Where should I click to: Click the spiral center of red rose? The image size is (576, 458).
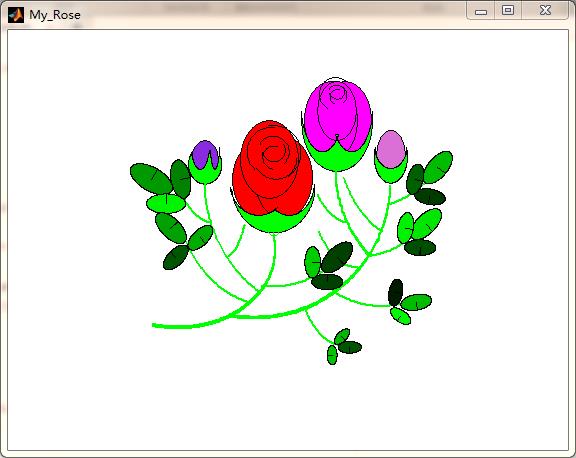[273, 154]
